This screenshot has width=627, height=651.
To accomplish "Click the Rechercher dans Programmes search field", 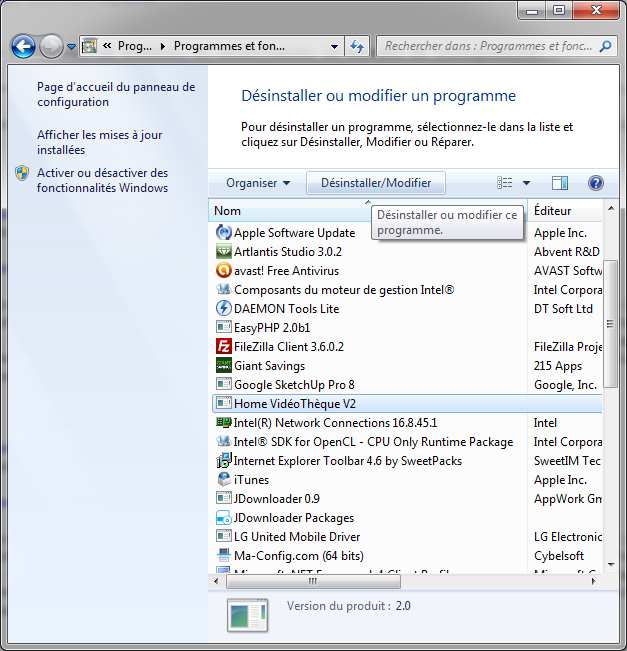I will click(x=488, y=46).
